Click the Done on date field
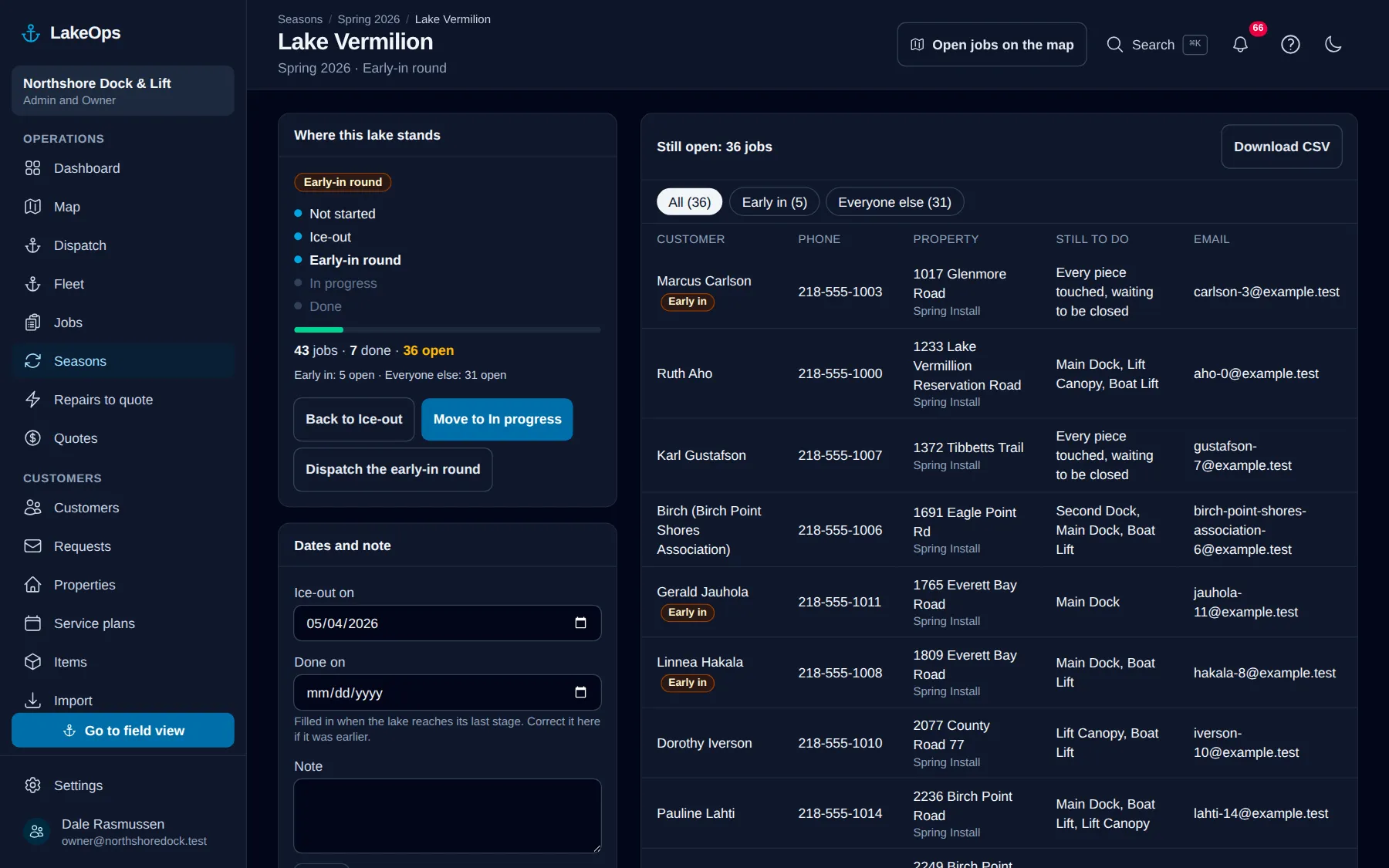Screen dimensions: 1389x868 pyautogui.click(x=447, y=693)
